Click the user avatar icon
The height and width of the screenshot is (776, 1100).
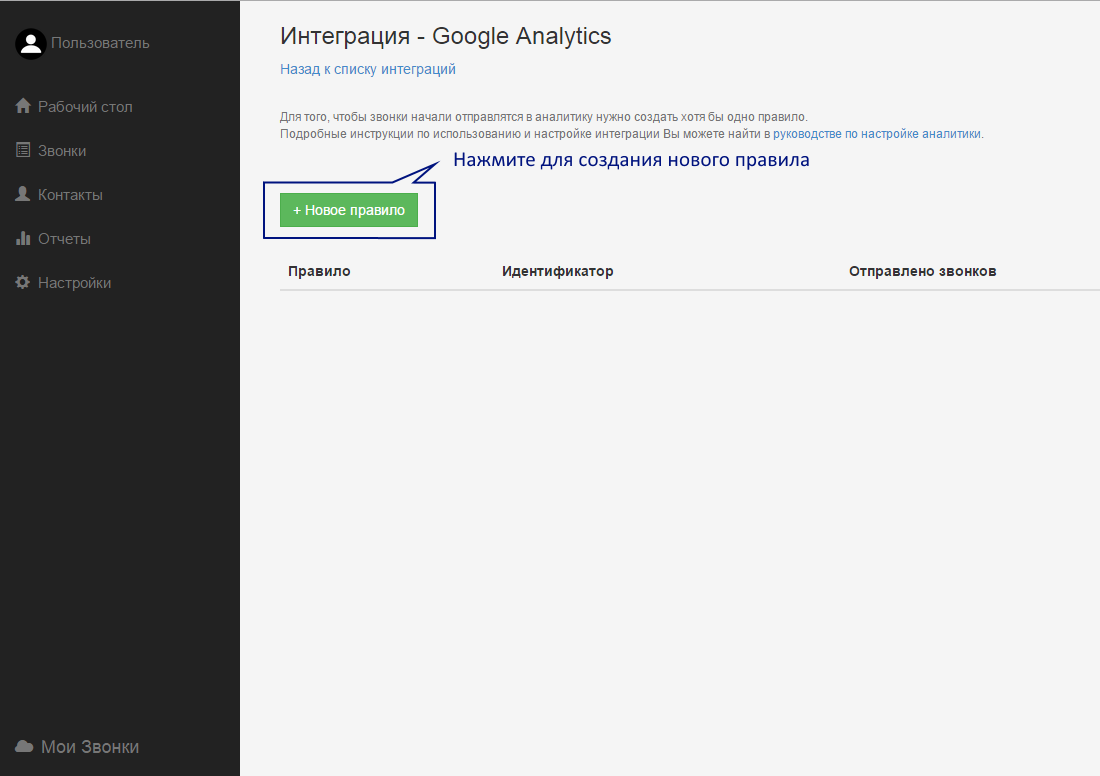click(x=31, y=44)
